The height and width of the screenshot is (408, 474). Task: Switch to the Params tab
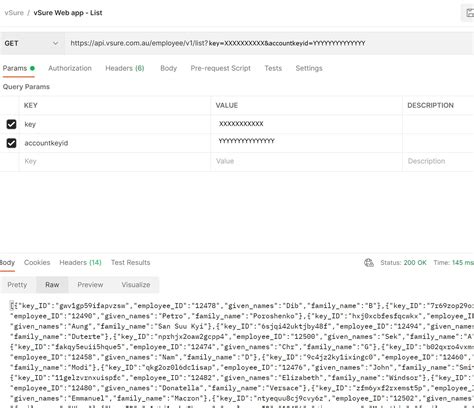tap(18, 68)
